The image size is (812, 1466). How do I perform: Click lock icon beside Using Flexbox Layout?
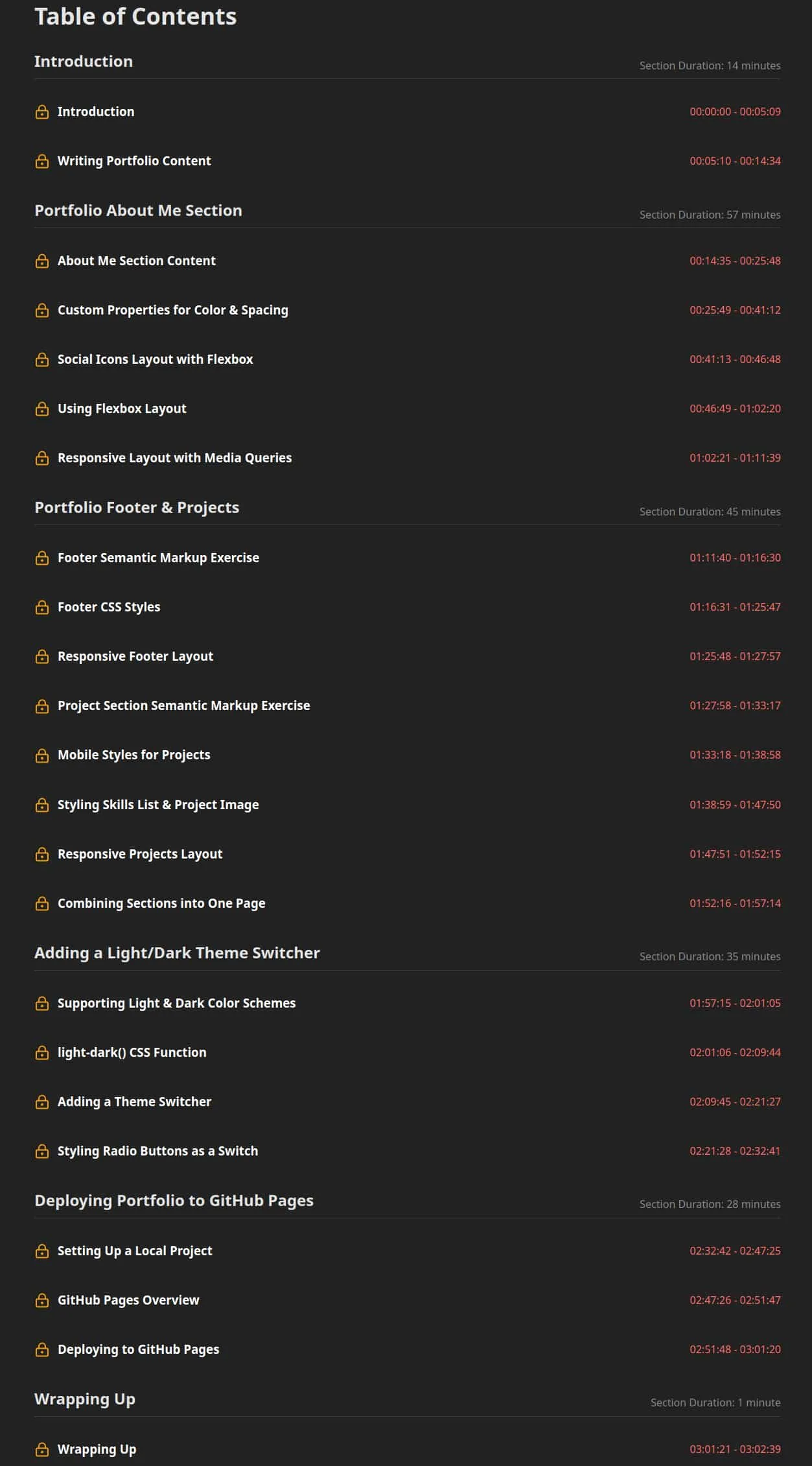click(x=42, y=409)
